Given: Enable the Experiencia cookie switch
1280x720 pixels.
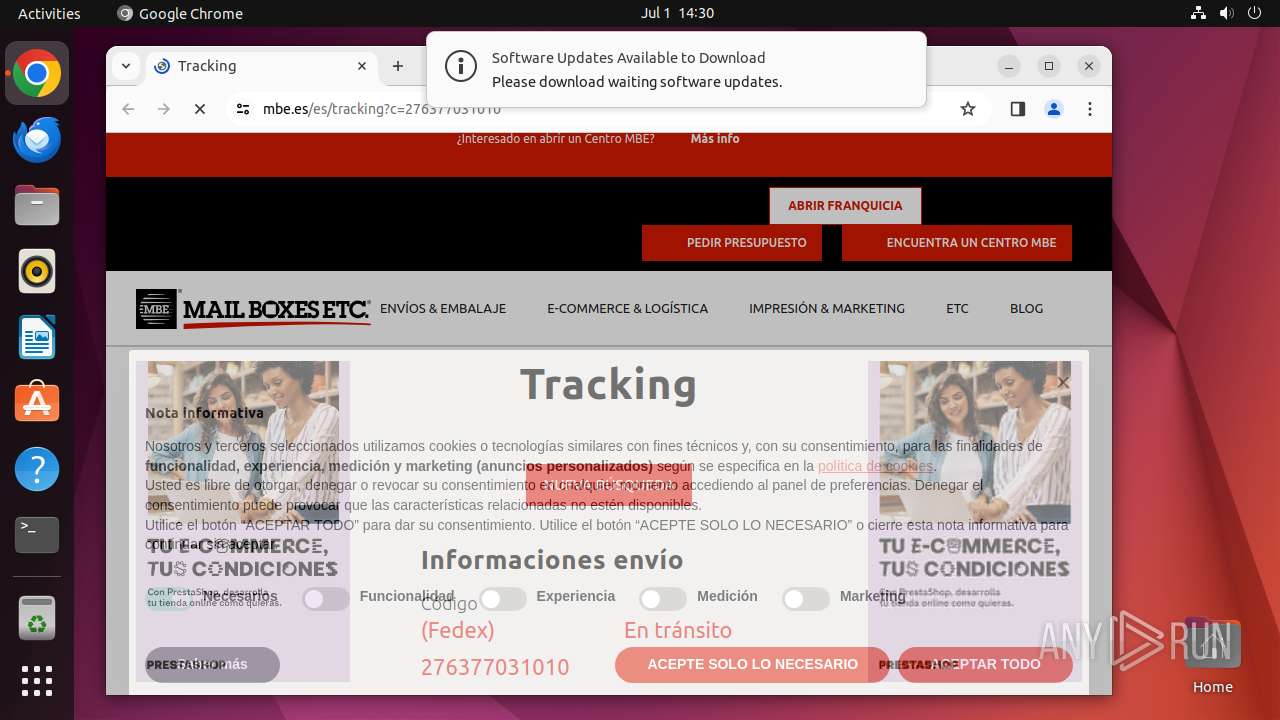Looking at the screenshot, I should pyautogui.click(x=503, y=598).
